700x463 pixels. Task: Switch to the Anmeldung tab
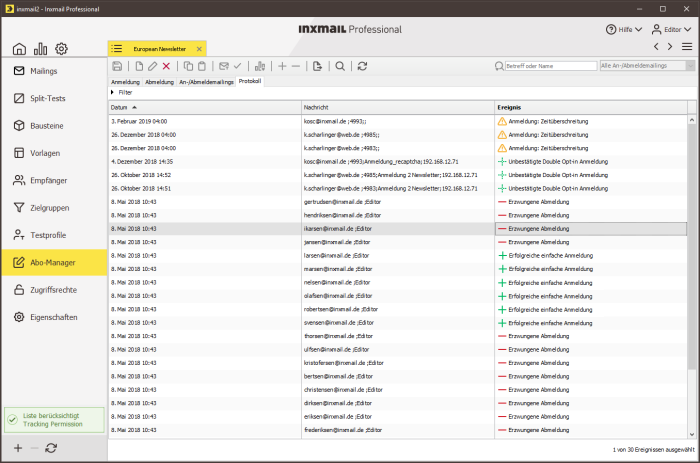pos(125,82)
